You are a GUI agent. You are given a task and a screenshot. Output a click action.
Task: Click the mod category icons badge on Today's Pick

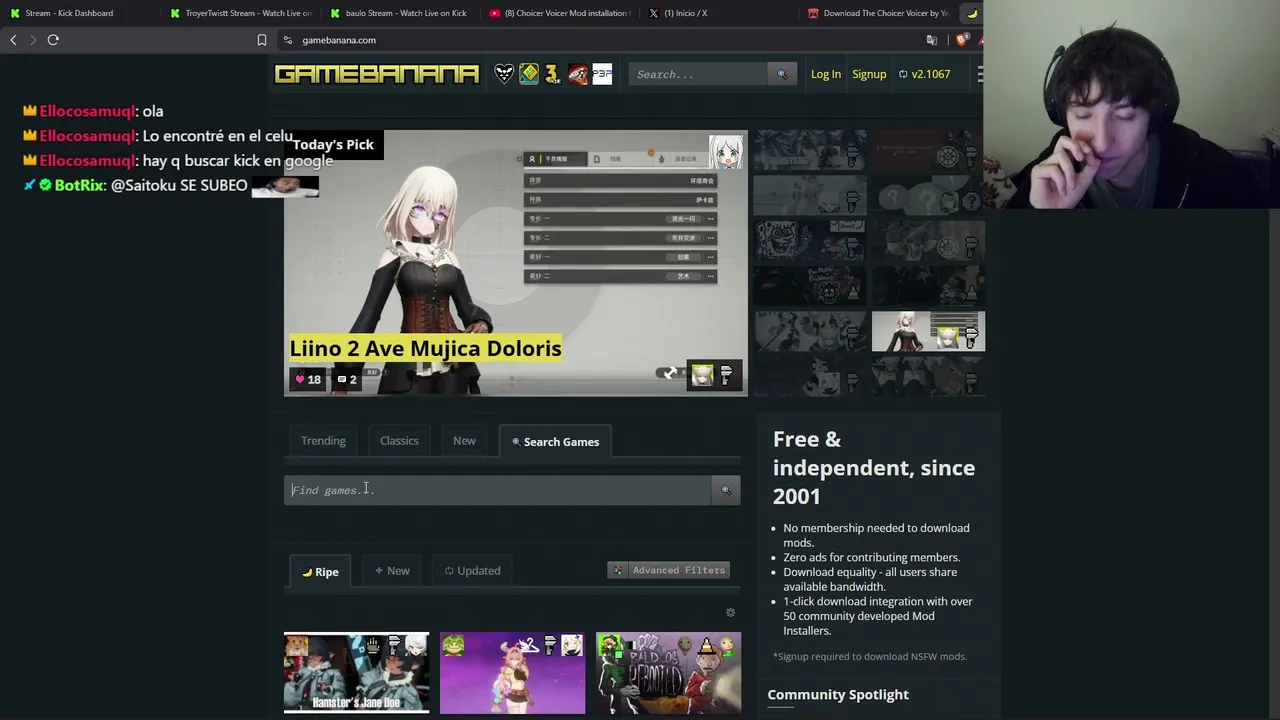click(714, 375)
